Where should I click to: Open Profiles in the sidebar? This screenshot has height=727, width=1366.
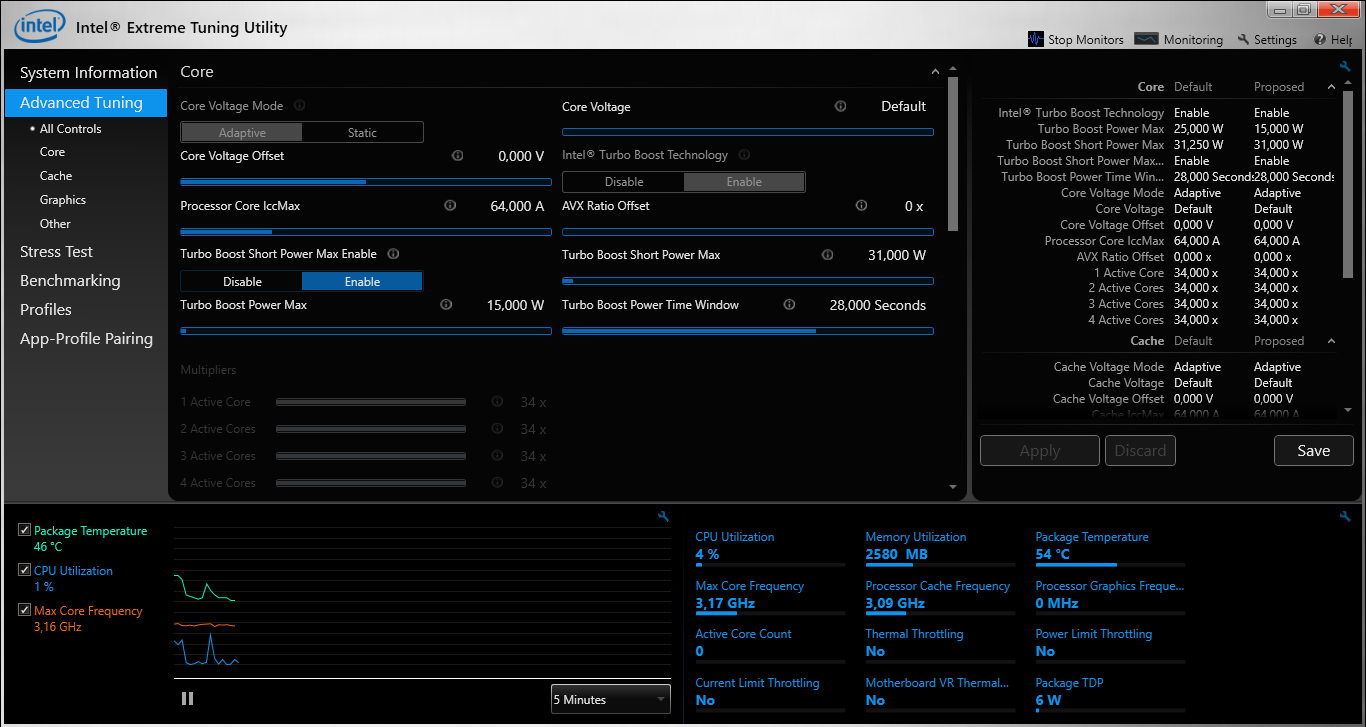46,310
